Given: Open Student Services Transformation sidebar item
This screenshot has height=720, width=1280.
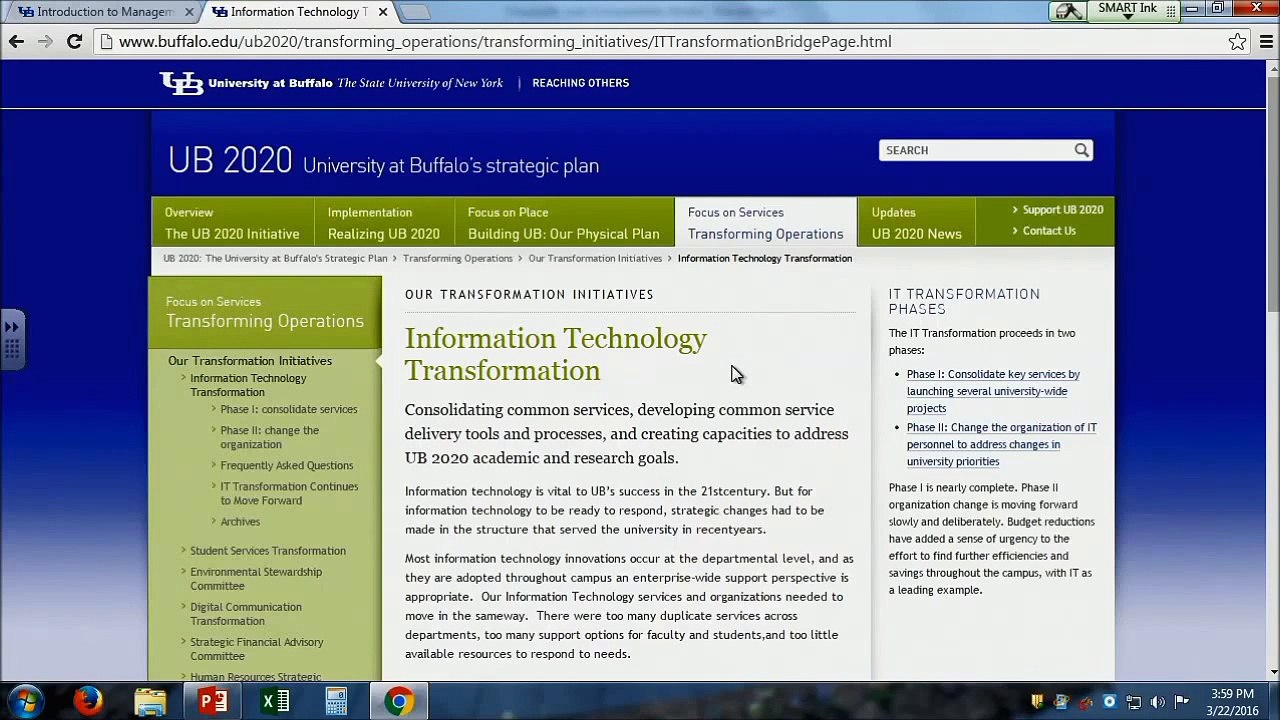Looking at the screenshot, I should [x=268, y=551].
